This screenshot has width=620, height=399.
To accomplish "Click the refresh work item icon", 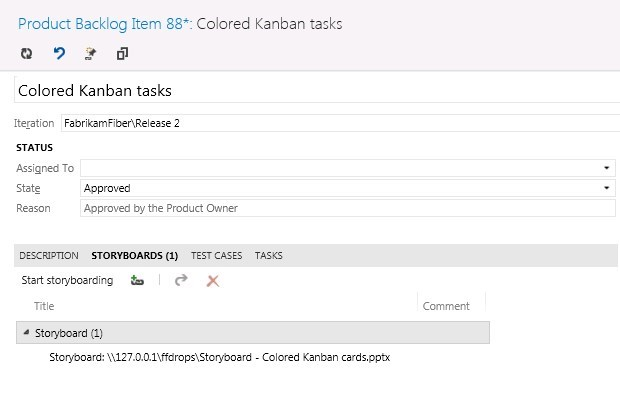I will click(26, 53).
